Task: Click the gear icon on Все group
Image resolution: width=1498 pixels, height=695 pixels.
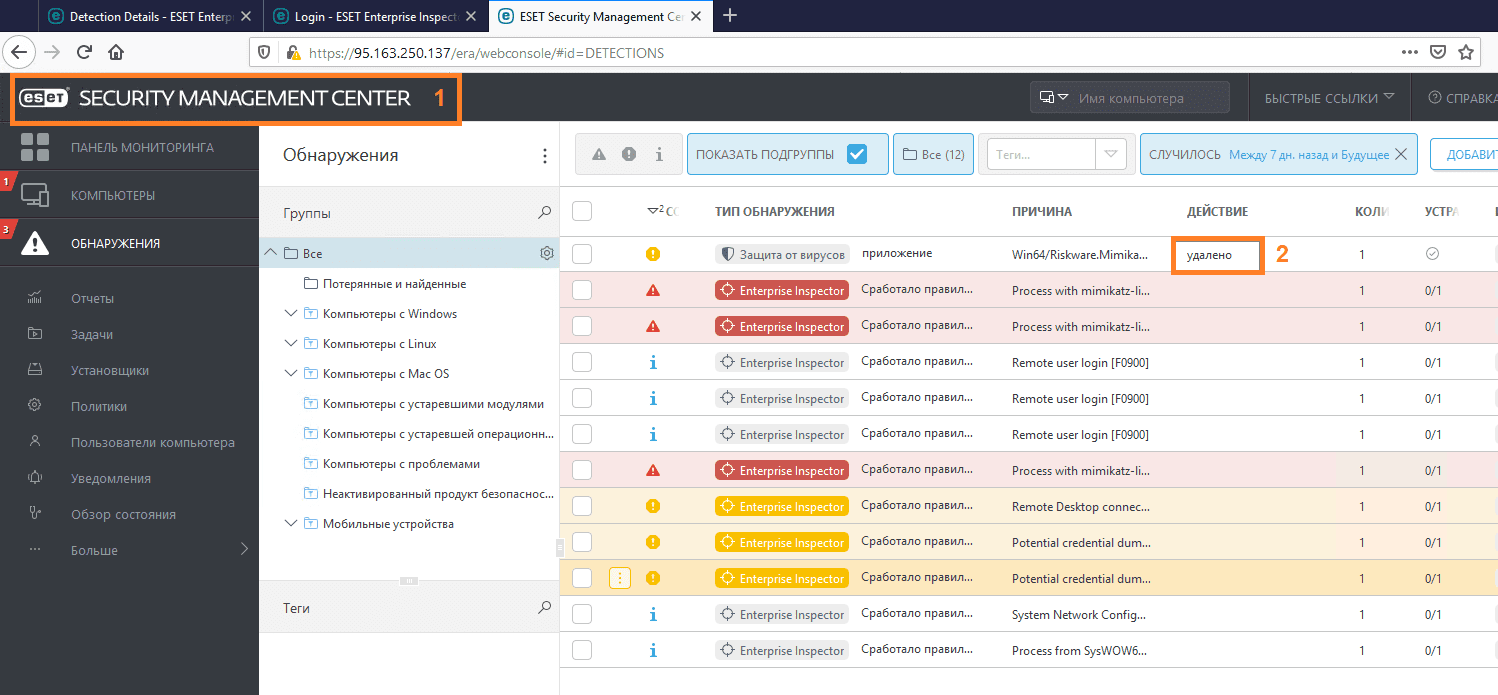Action: (x=547, y=254)
